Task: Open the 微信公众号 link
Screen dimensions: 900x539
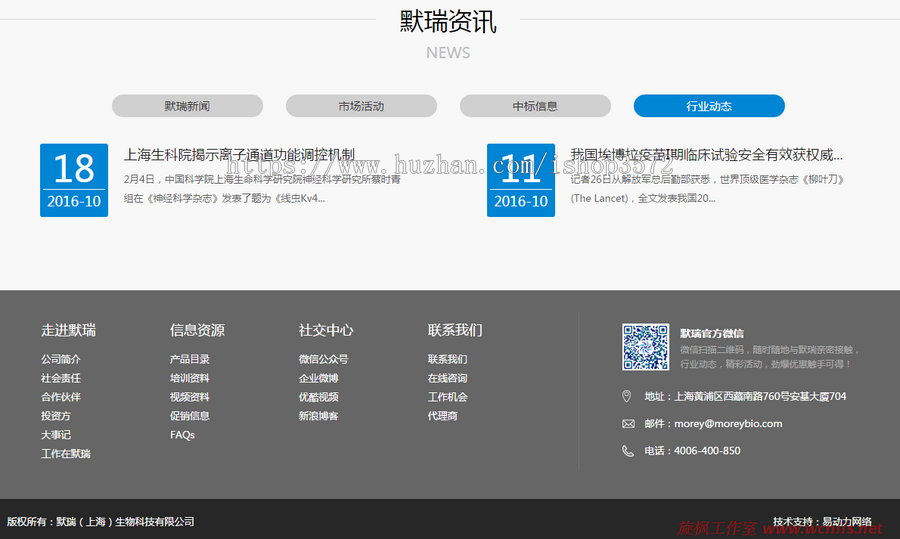Action: [323, 359]
